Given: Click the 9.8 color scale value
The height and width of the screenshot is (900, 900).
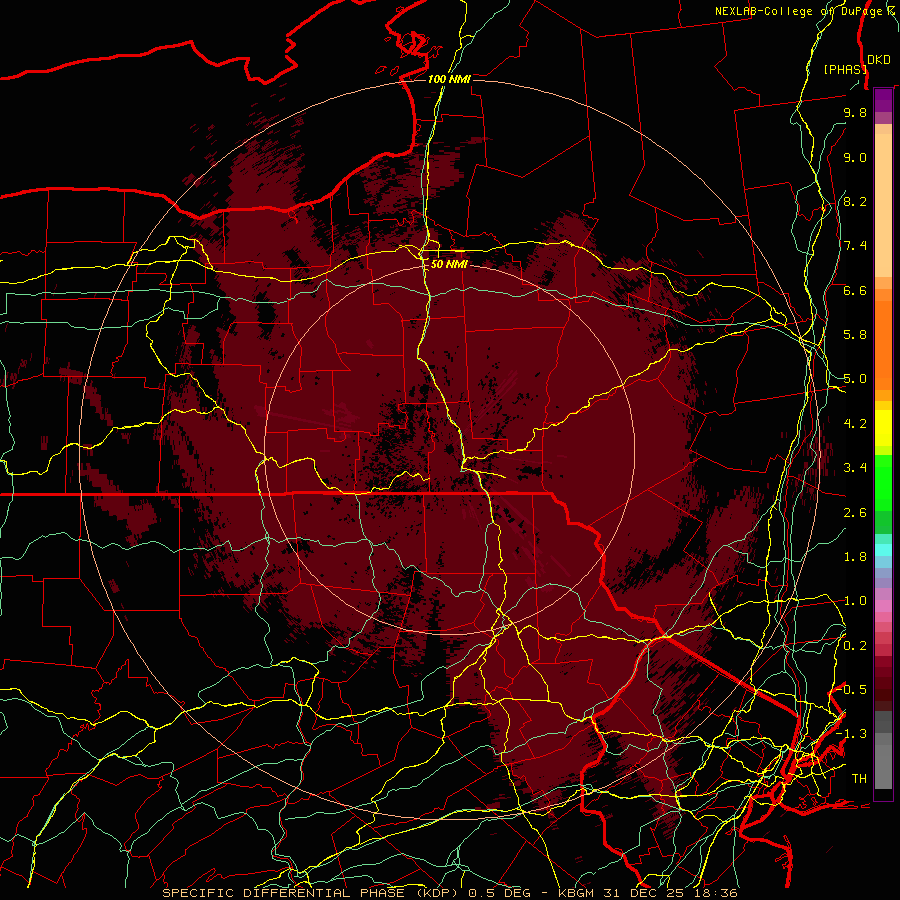Looking at the screenshot, I should [855, 112].
